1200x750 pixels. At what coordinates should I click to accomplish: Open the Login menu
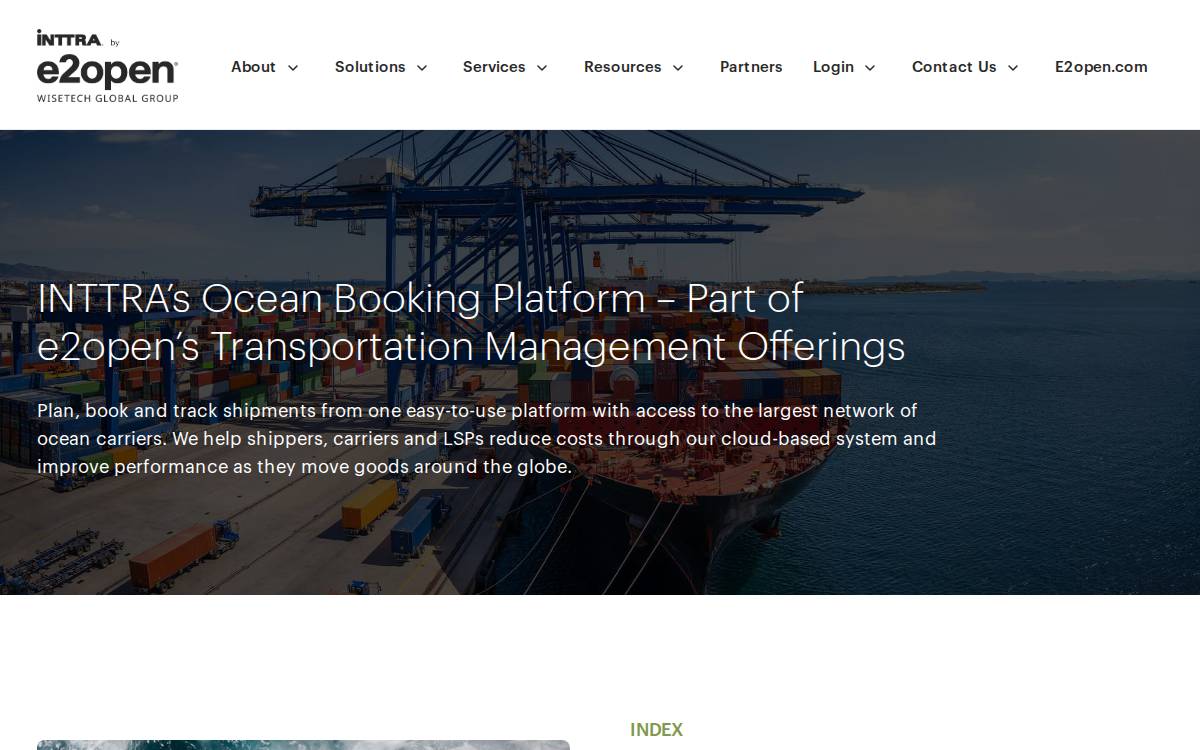pos(833,67)
